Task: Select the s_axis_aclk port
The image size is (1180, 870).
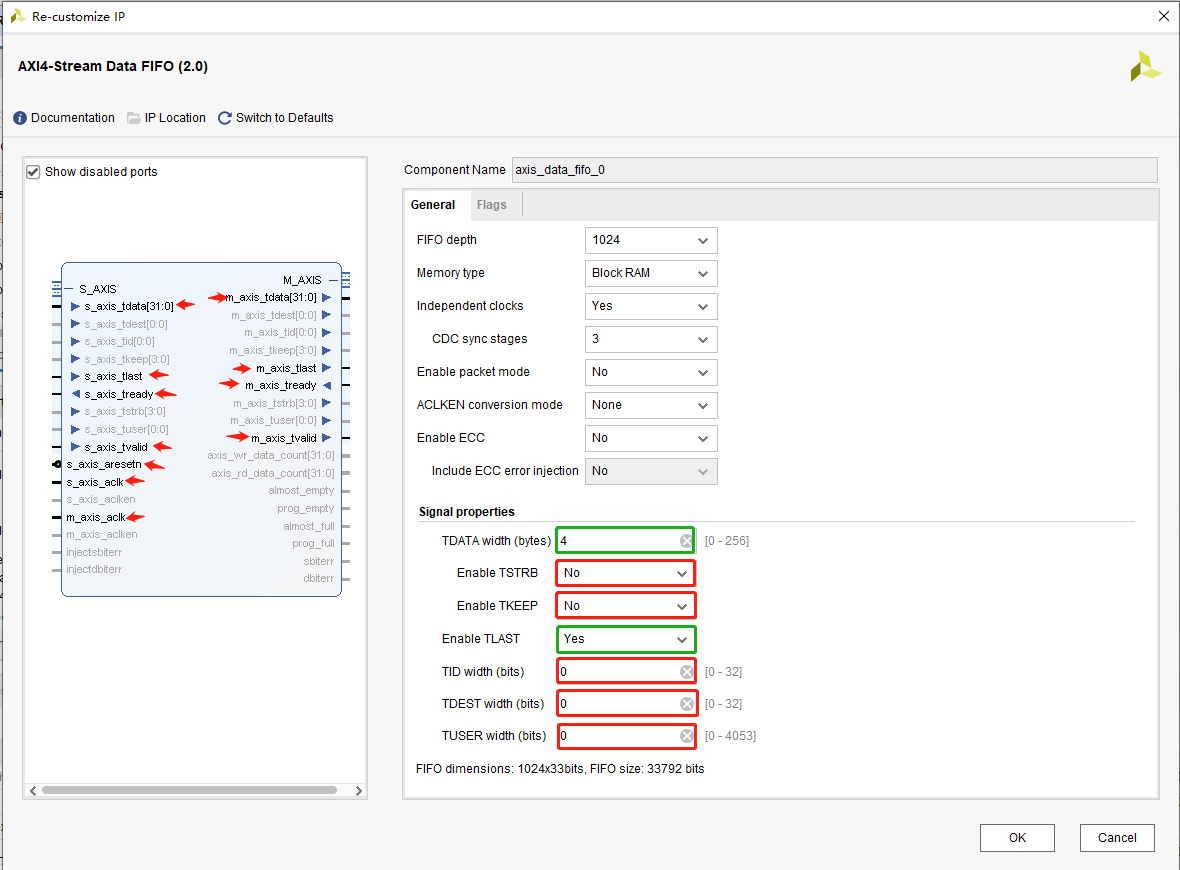Action: (x=95, y=482)
